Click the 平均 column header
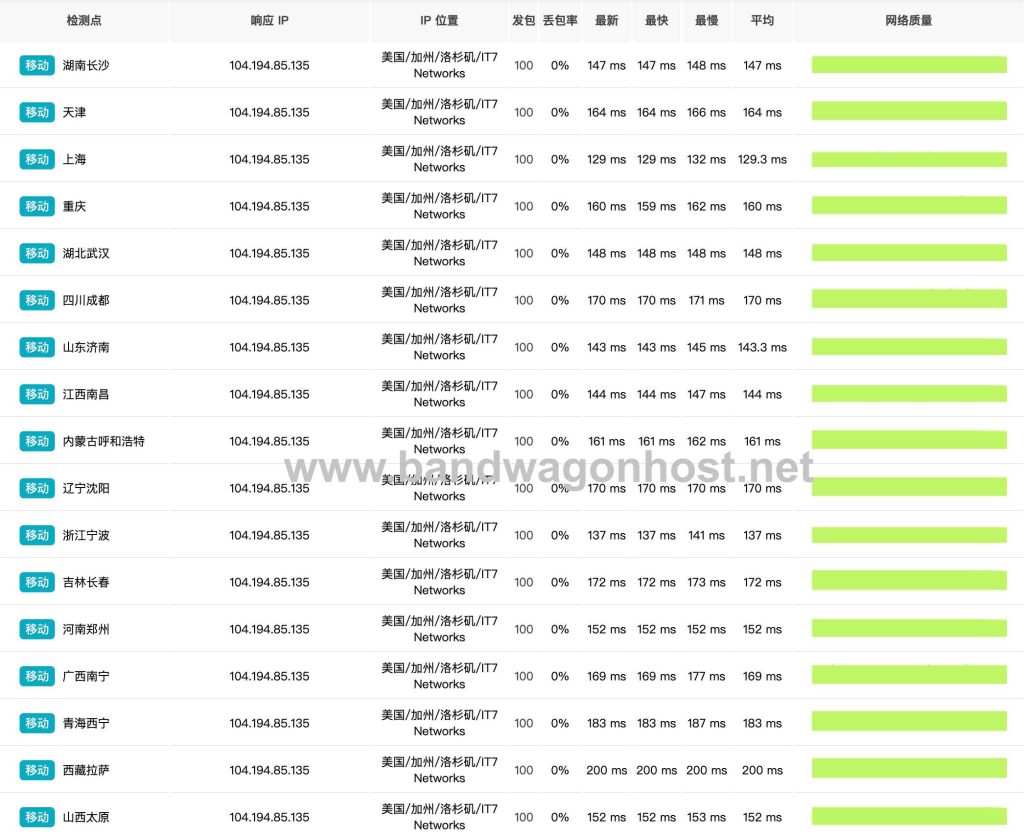 click(762, 20)
